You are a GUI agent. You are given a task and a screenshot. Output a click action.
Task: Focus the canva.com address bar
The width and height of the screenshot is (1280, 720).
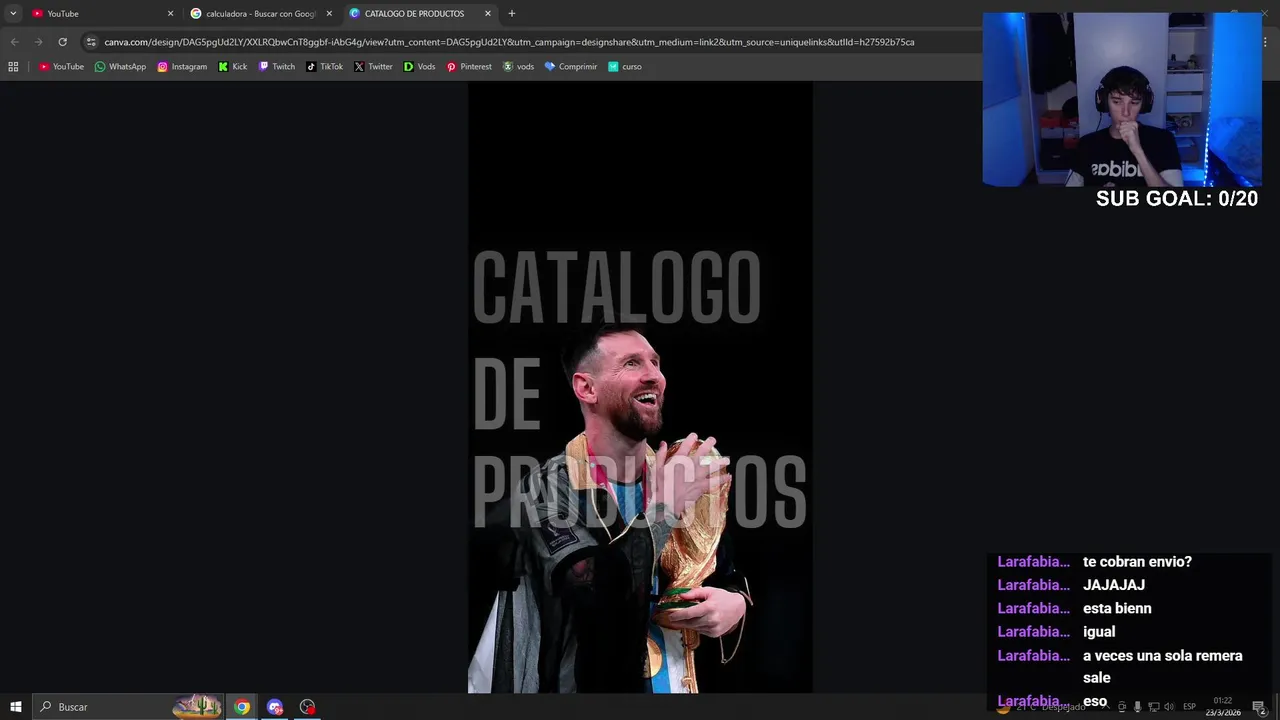509,42
